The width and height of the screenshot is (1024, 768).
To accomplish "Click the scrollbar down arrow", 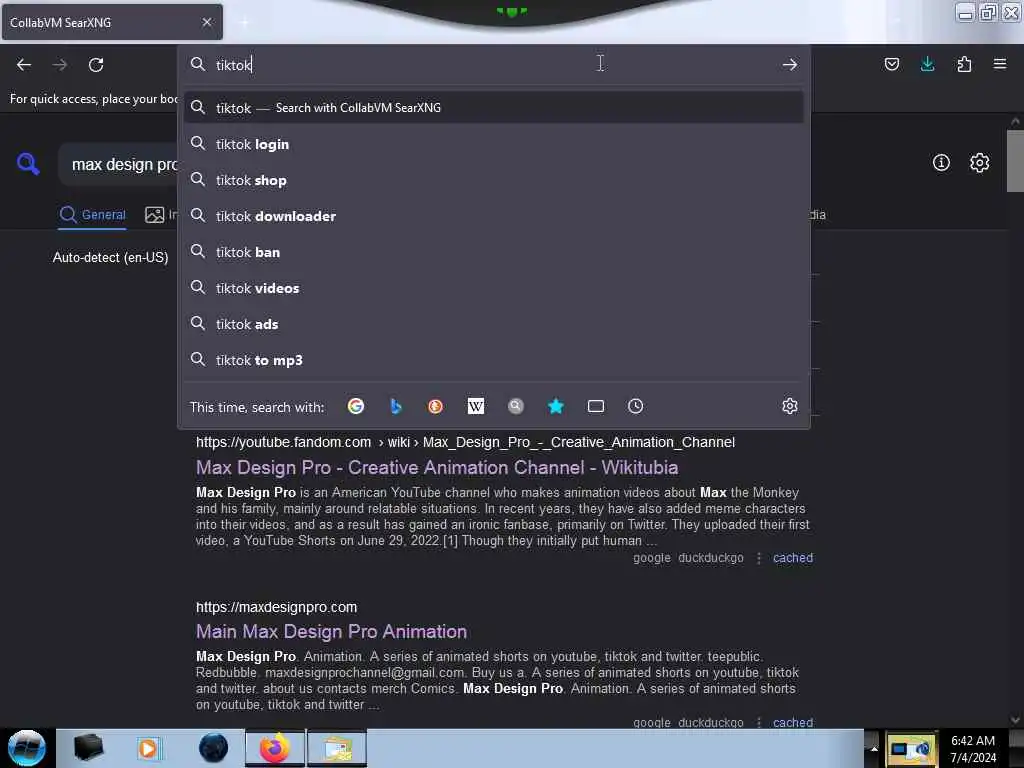I will (x=1015, y=720).
